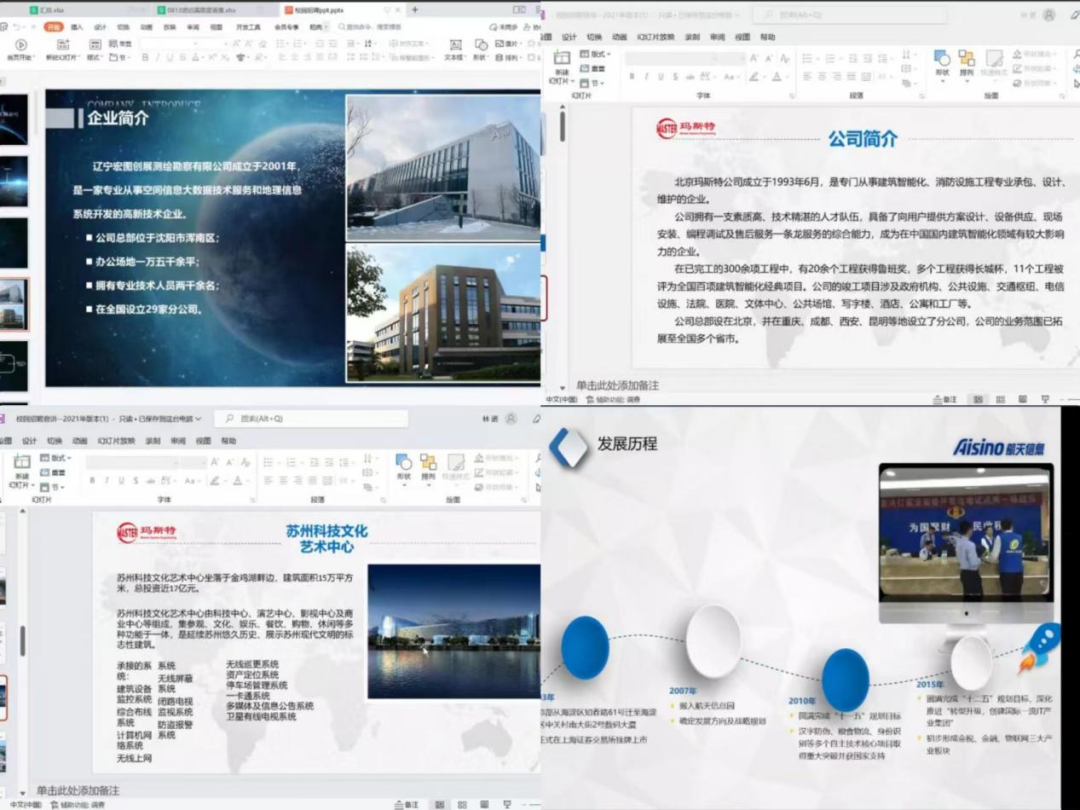The height and width of the screenshot is (810, 1080).
Task: Click 形状 shapes icon in WPS toolbar
Action: (x=481, y=44)
